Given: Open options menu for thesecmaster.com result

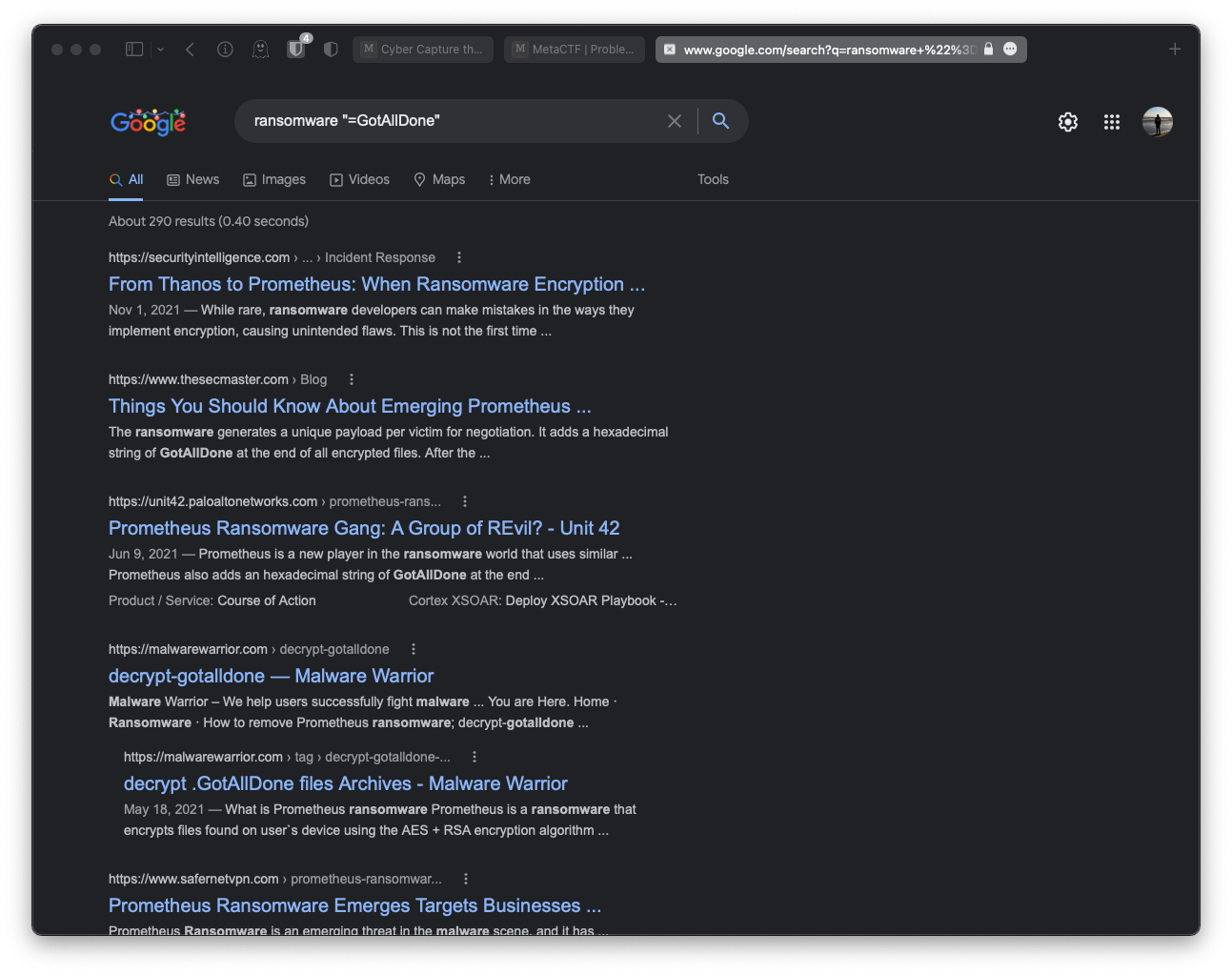Looking at the screenshot, I should point(352,379).
